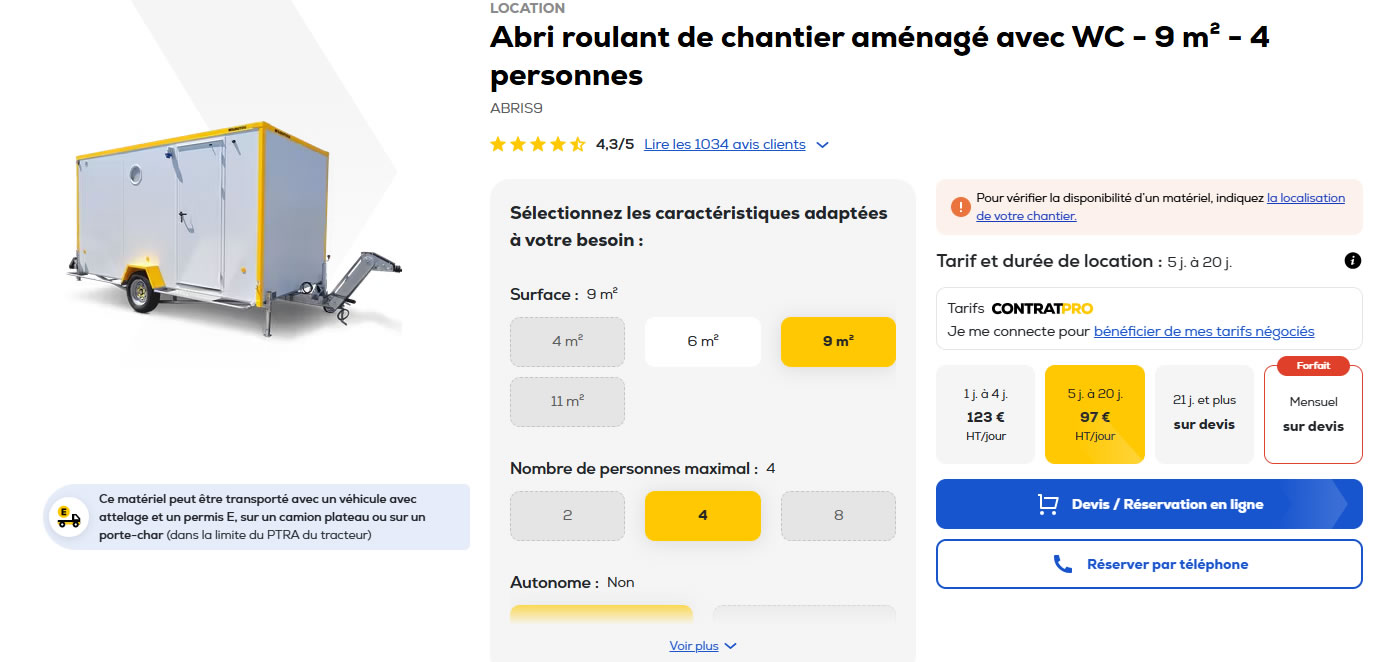Image resolution: width=1400 pixels, height=662 pixels.
Task: Click the yellow trailer permit E icon
Action: pyautogui.click(x=69, y=517)
